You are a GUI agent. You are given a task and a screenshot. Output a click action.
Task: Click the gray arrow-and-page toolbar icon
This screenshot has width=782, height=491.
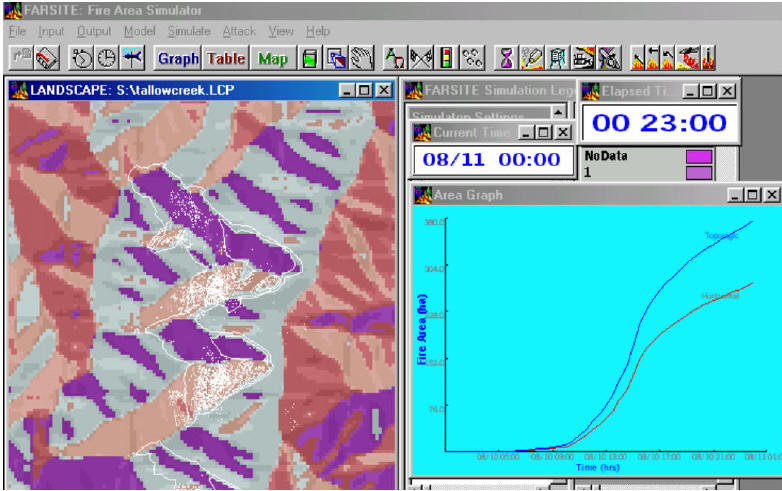21,58
